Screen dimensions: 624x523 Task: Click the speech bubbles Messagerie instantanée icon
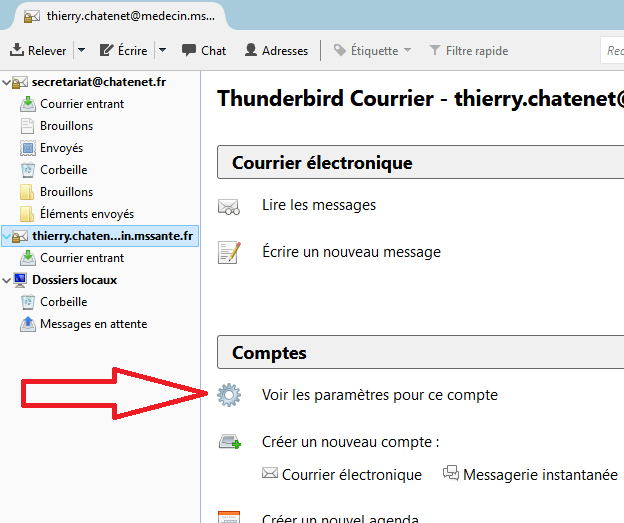(x=451, y=473)
